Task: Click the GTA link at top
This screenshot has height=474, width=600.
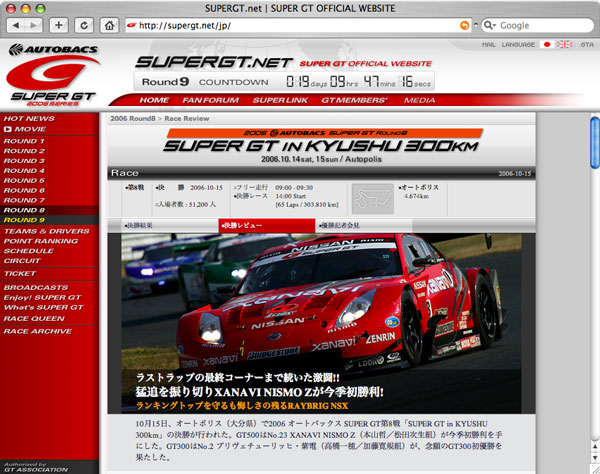Action: tap(587, 45)
